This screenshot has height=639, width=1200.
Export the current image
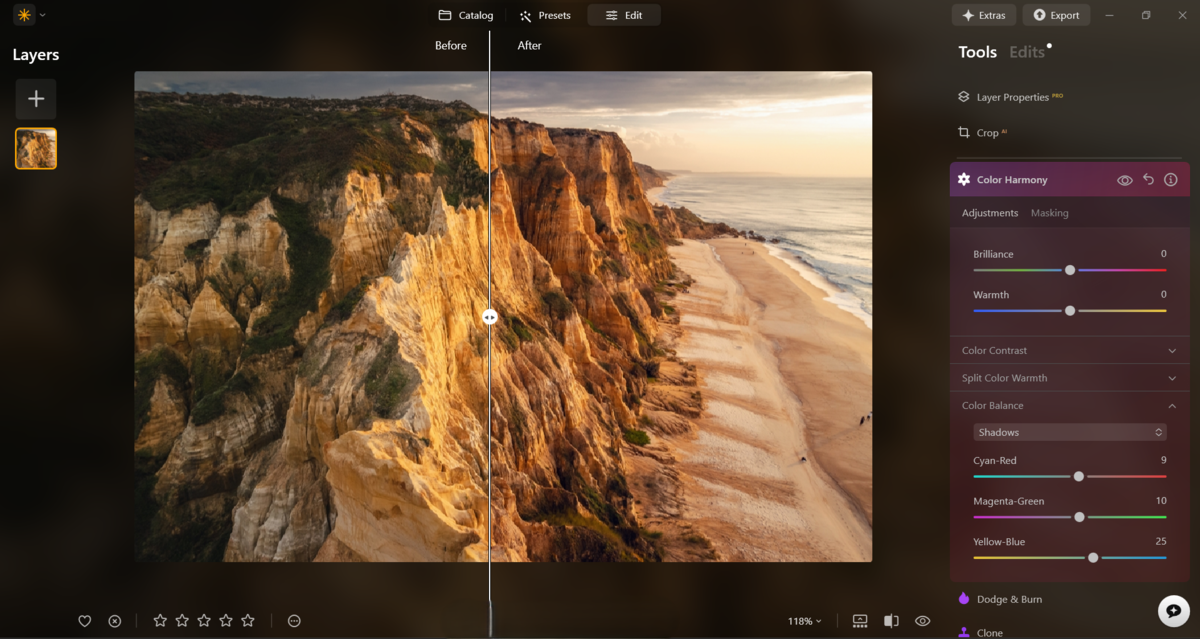pos(1056,14)
